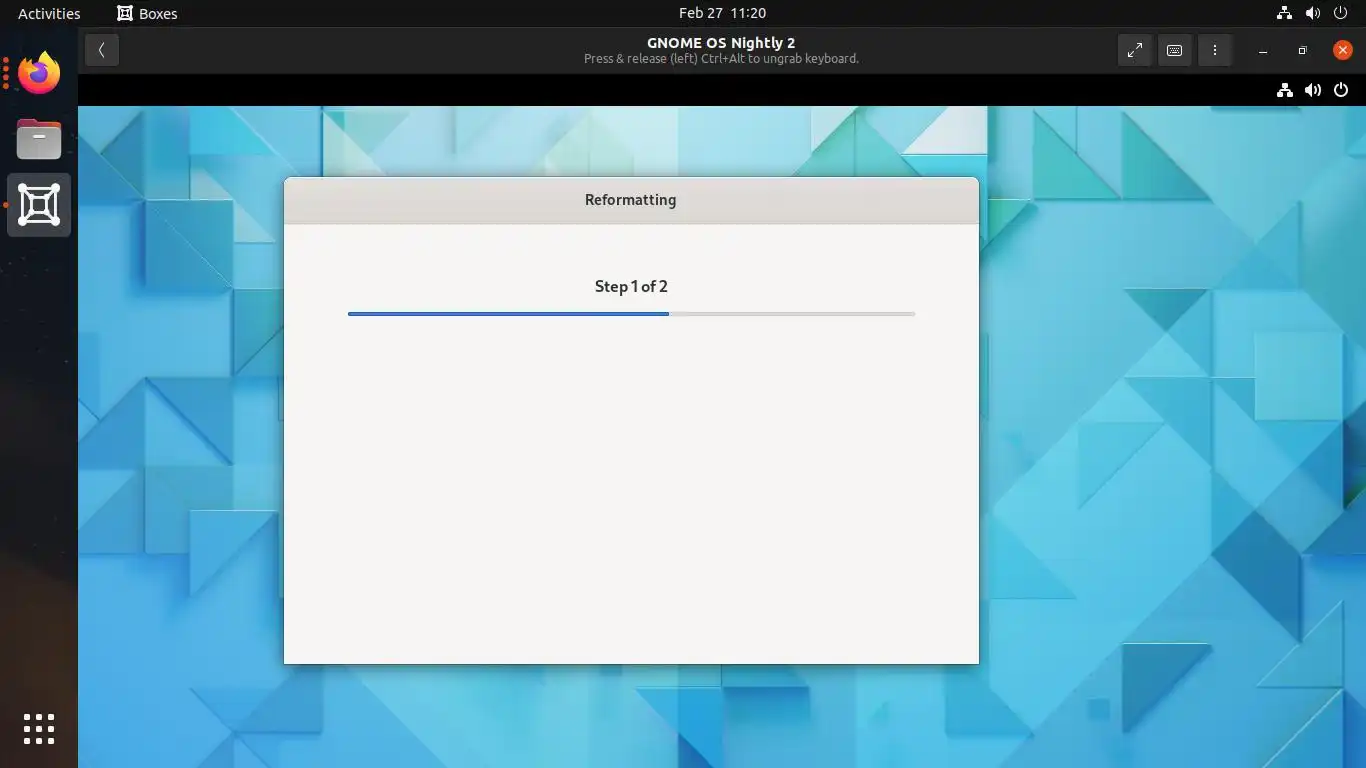Screen dimensions: 1366x768
Task: Open host power menu icon
Action: tap(1340, 13)
